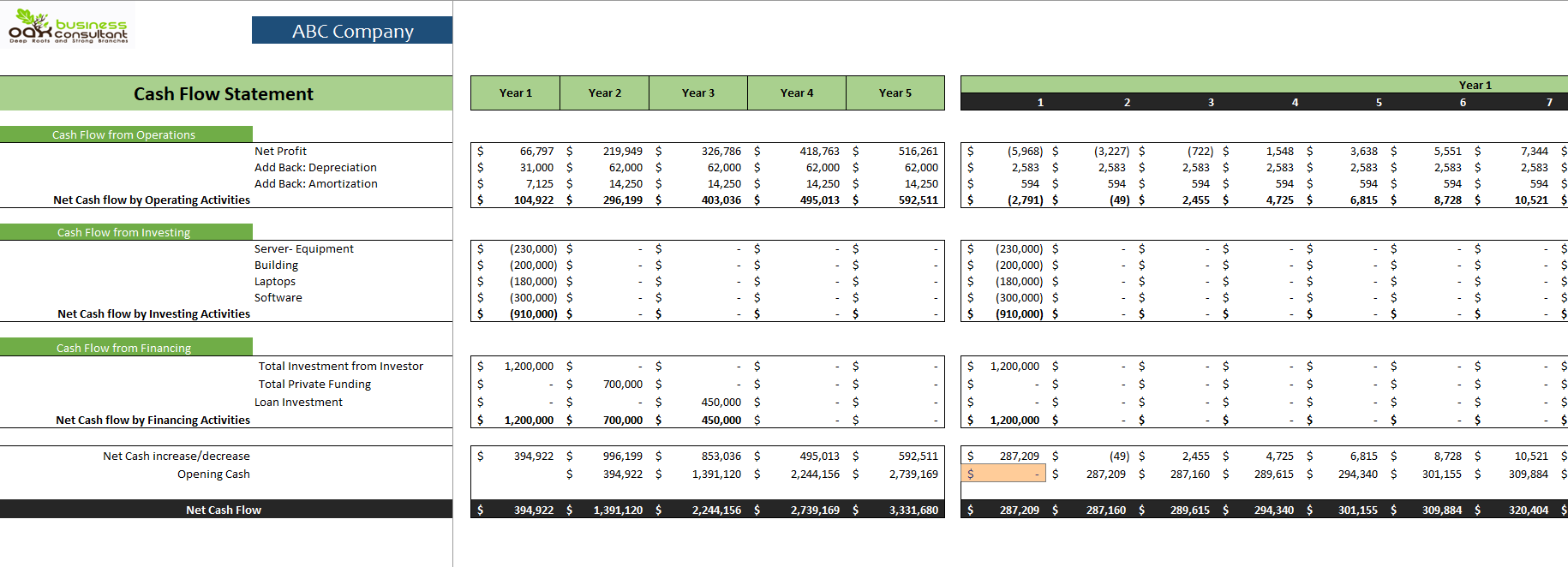This screenshot has height=567, width=1568.
Task: Click Total Investment from Investor label
Action: (341, 366)
